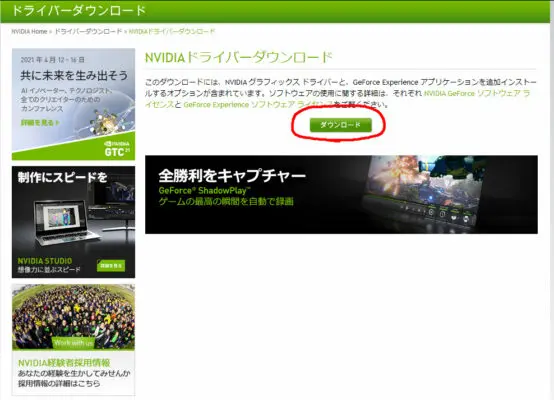Open the Work with us group photo
The image size is (554, 400).
click(x=73, y=317)
